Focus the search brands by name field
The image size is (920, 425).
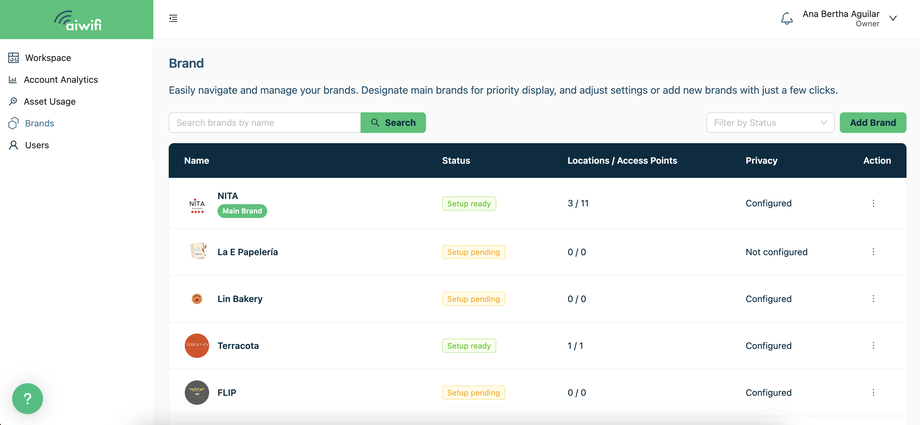pos(265,123)
